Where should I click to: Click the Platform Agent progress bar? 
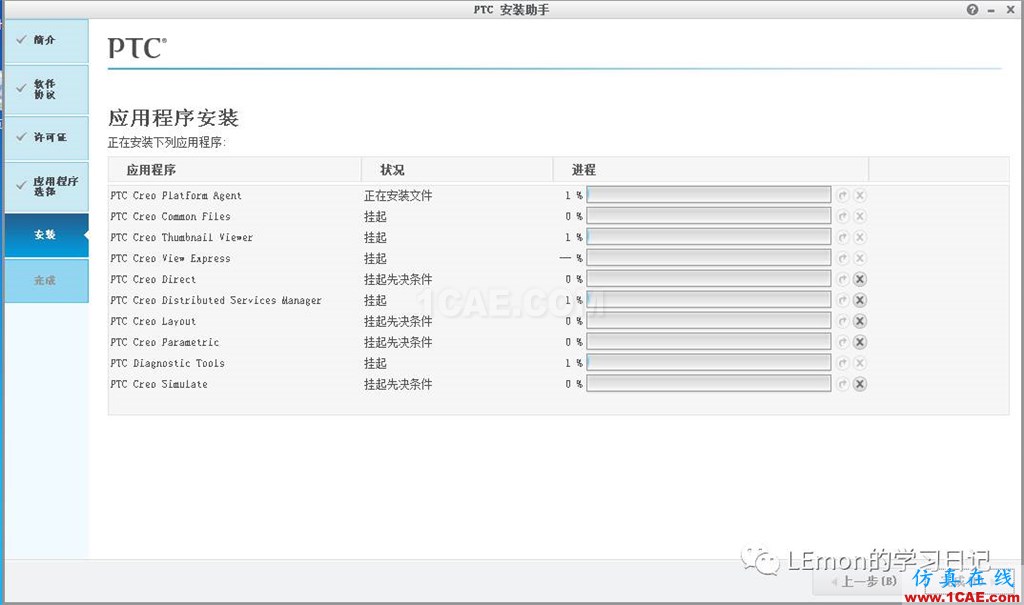[x=709, y=195]
